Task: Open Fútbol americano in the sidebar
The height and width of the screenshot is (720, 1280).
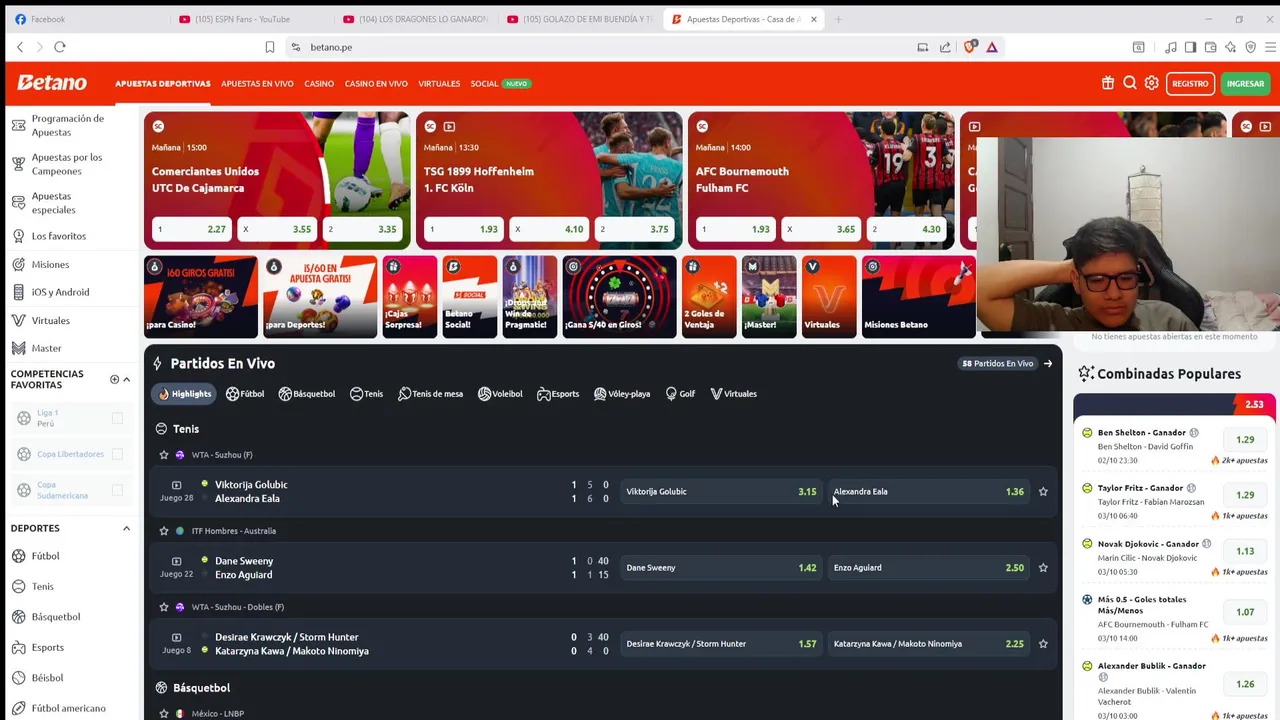Action: (68, 708)
